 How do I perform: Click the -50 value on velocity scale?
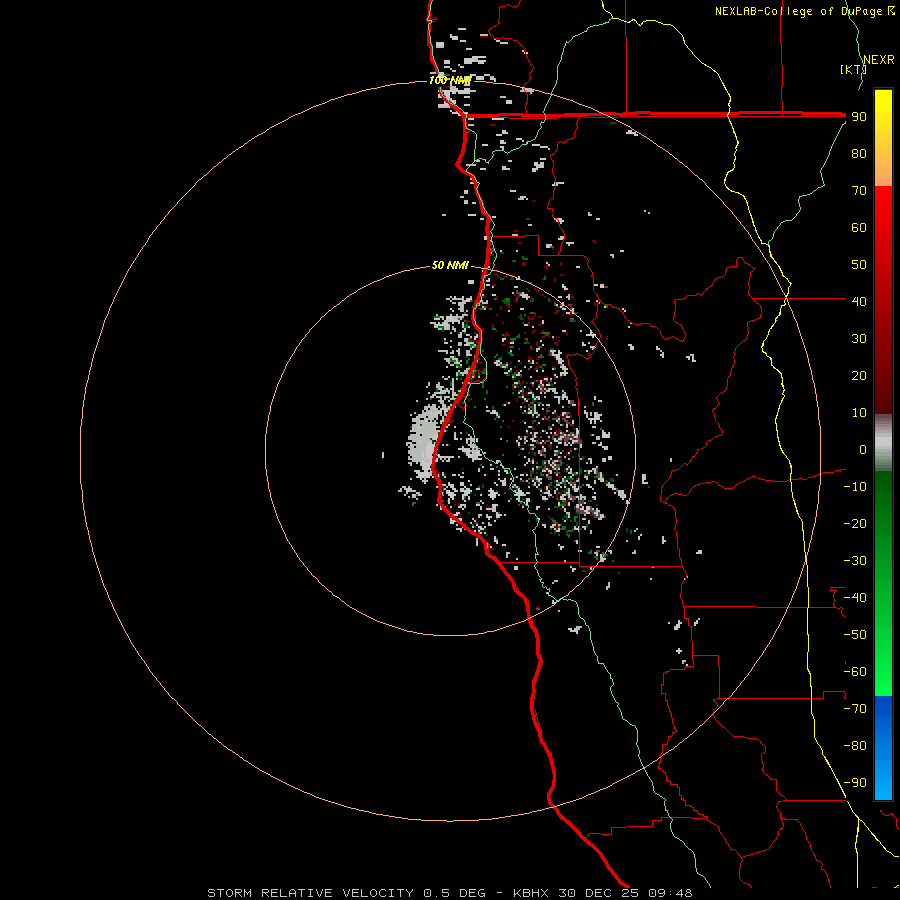tap(855, 635)
